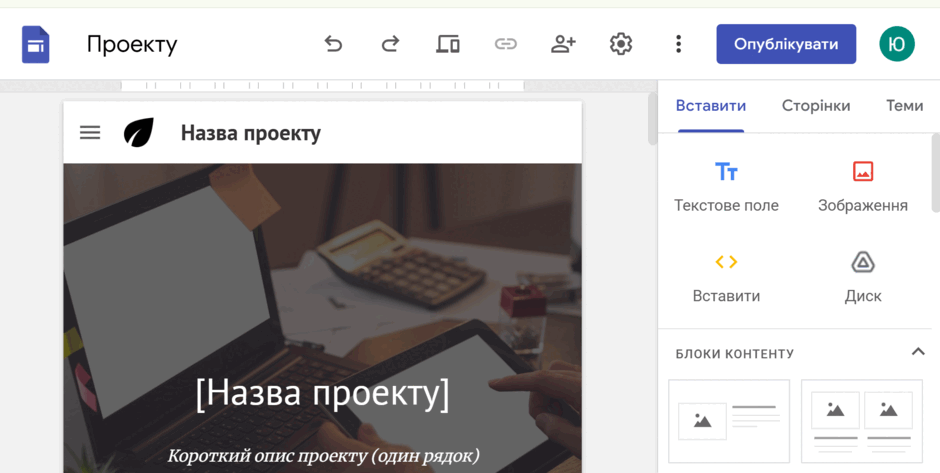The image size is (940, 473).
Task: Share with others via add-person icon
Action: tap(563, 44)
